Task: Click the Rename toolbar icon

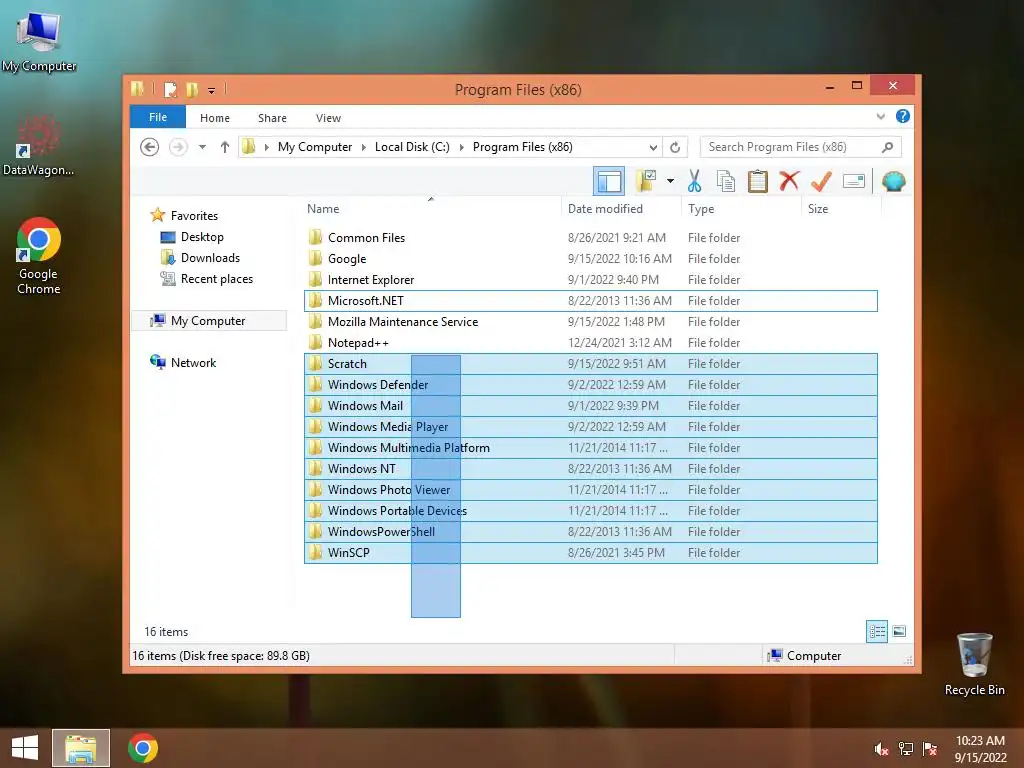Action: 854,181
